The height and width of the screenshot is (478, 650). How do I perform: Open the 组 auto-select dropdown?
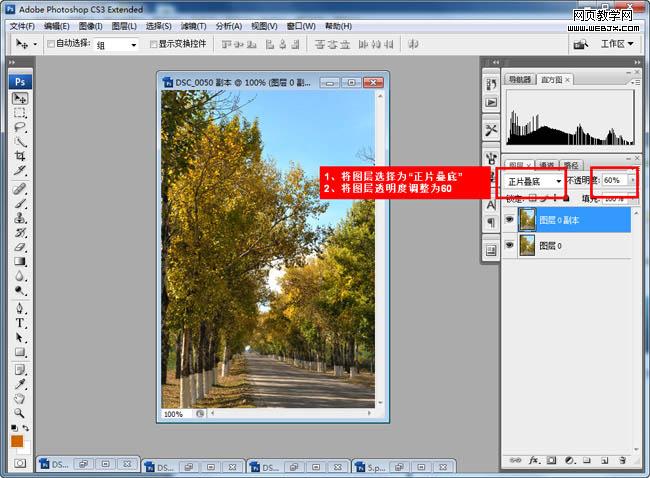click(x=116, y=44)
